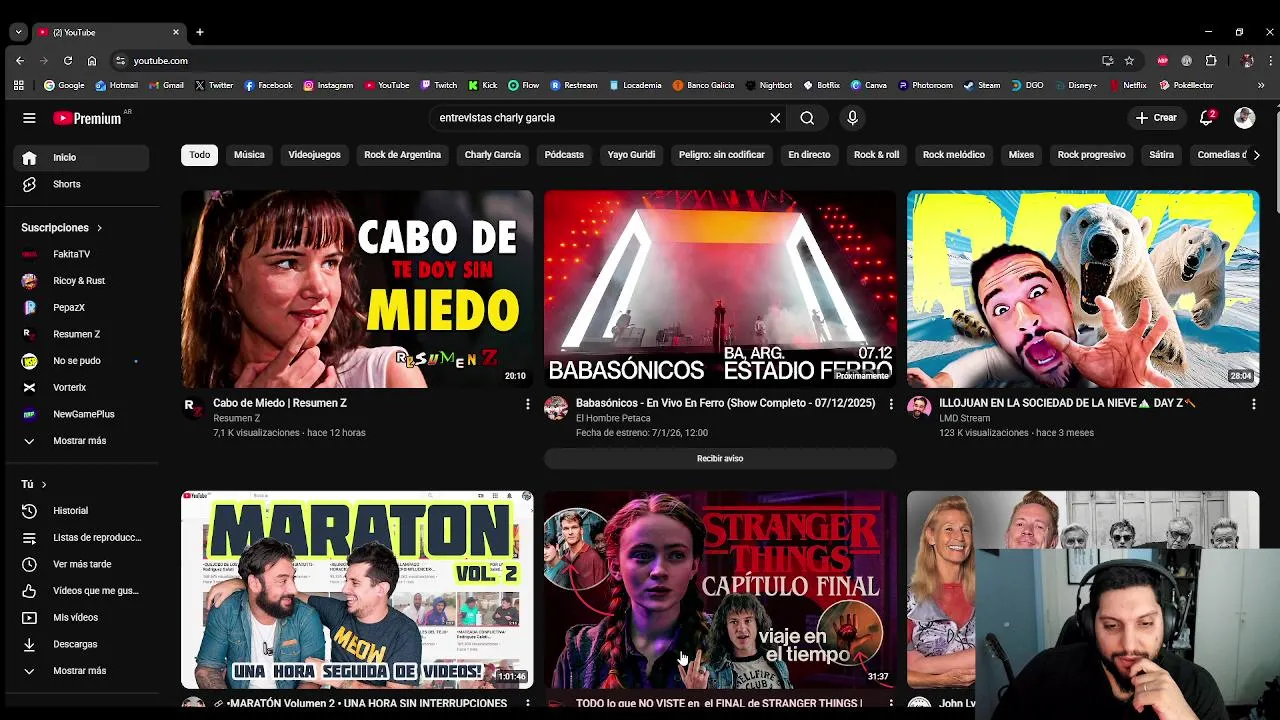Play the Stranger Things Capítulo Final thumbnail
The width and height of the screenshot is (1280, 720).
click(x=720, y=589)
